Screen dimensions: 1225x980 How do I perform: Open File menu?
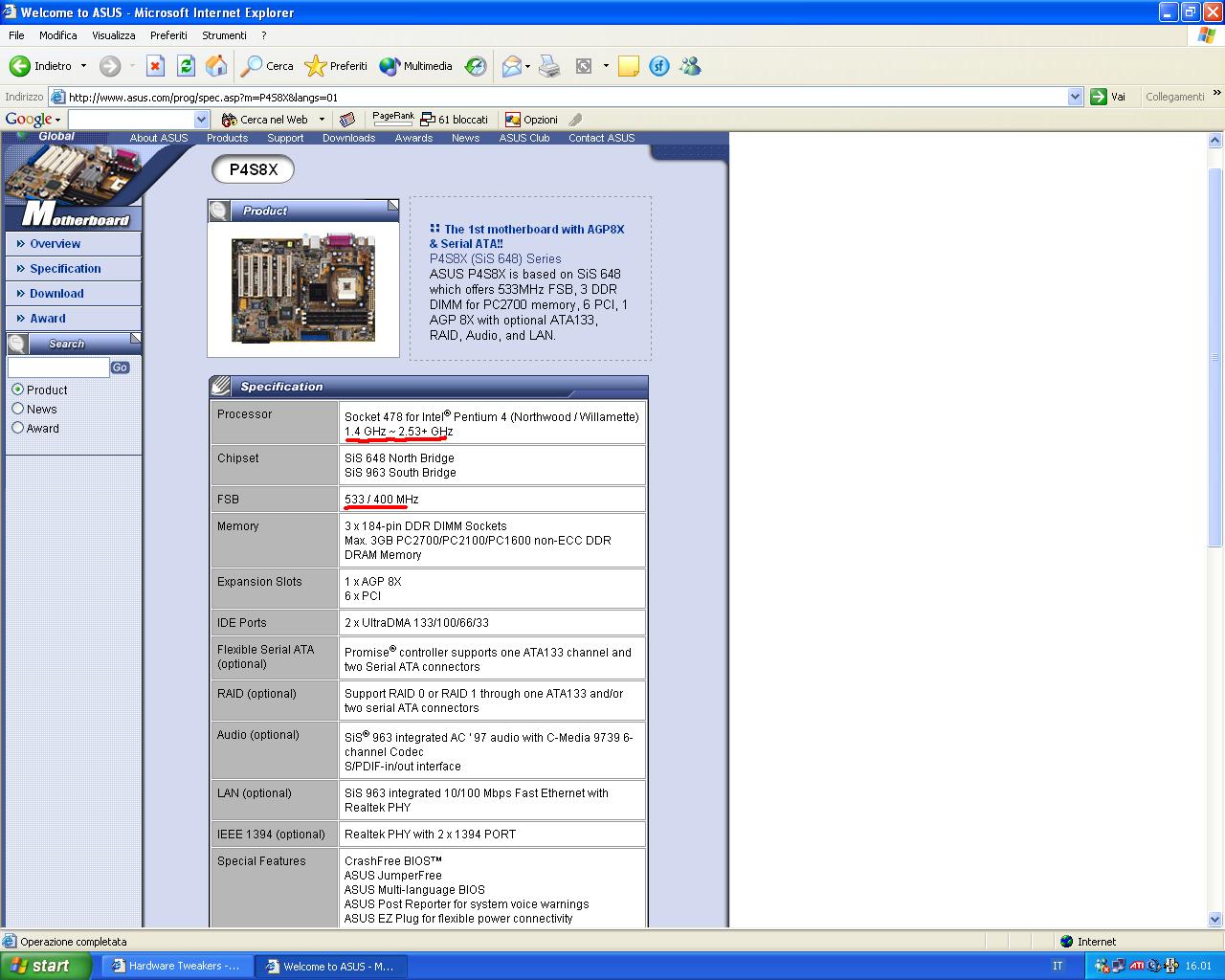(16, 35)
